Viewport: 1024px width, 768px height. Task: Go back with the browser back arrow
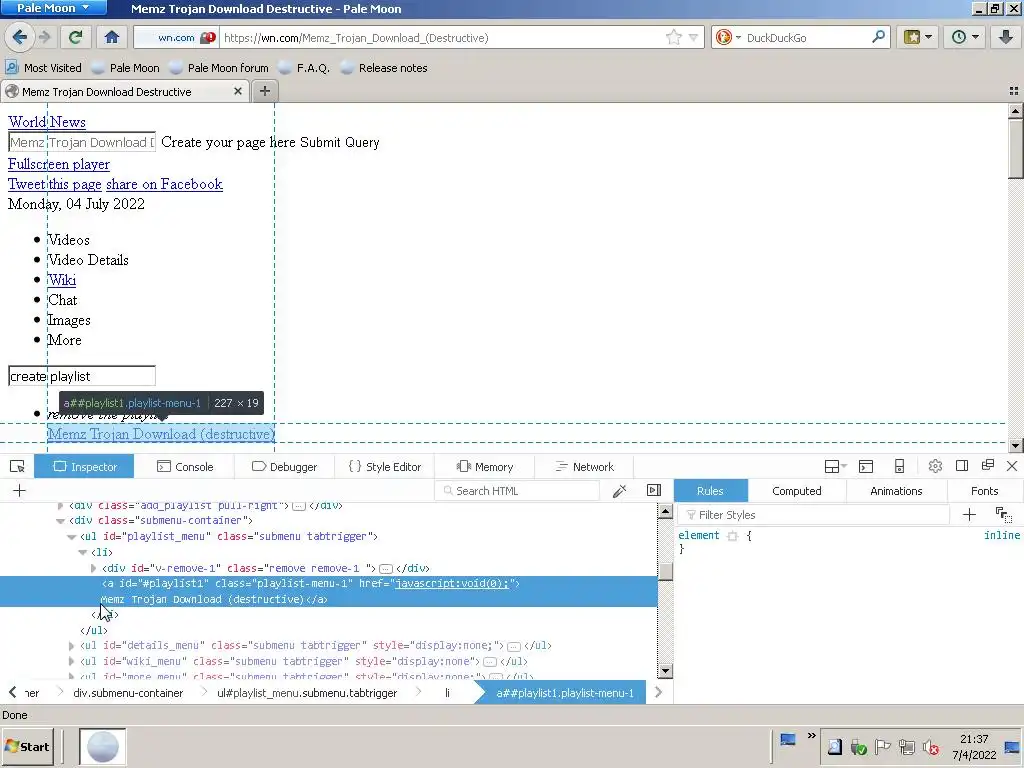20,37
